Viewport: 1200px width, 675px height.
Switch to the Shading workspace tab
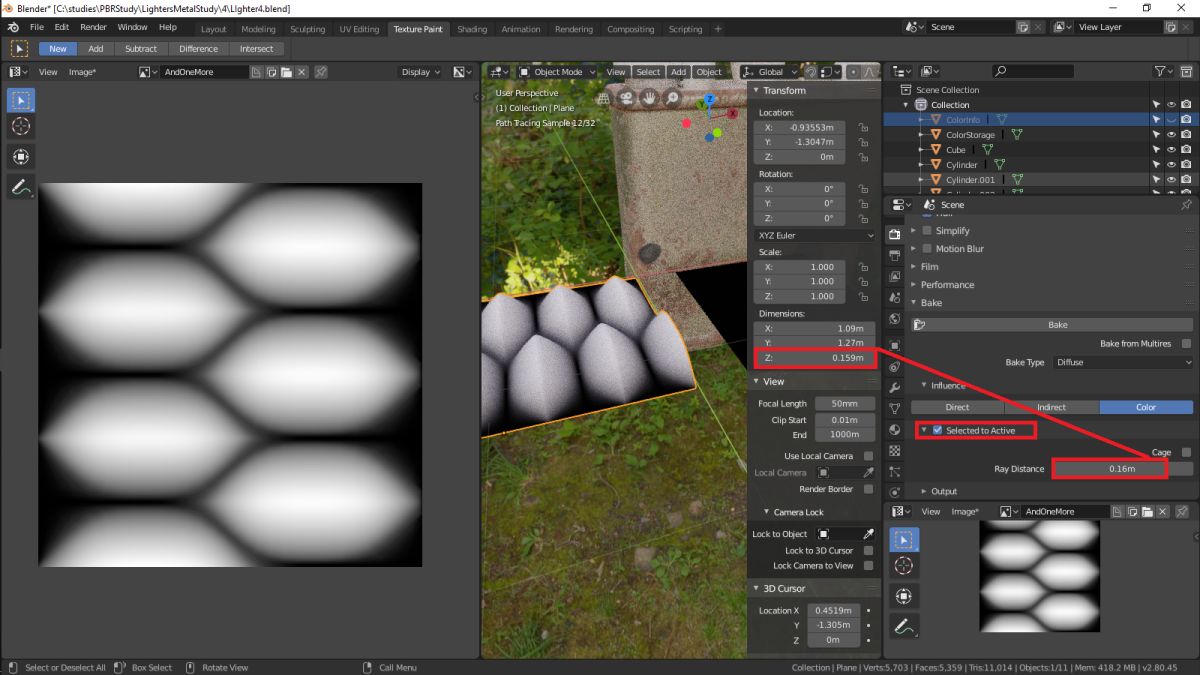pyautogui.click(x=472, y=29)
